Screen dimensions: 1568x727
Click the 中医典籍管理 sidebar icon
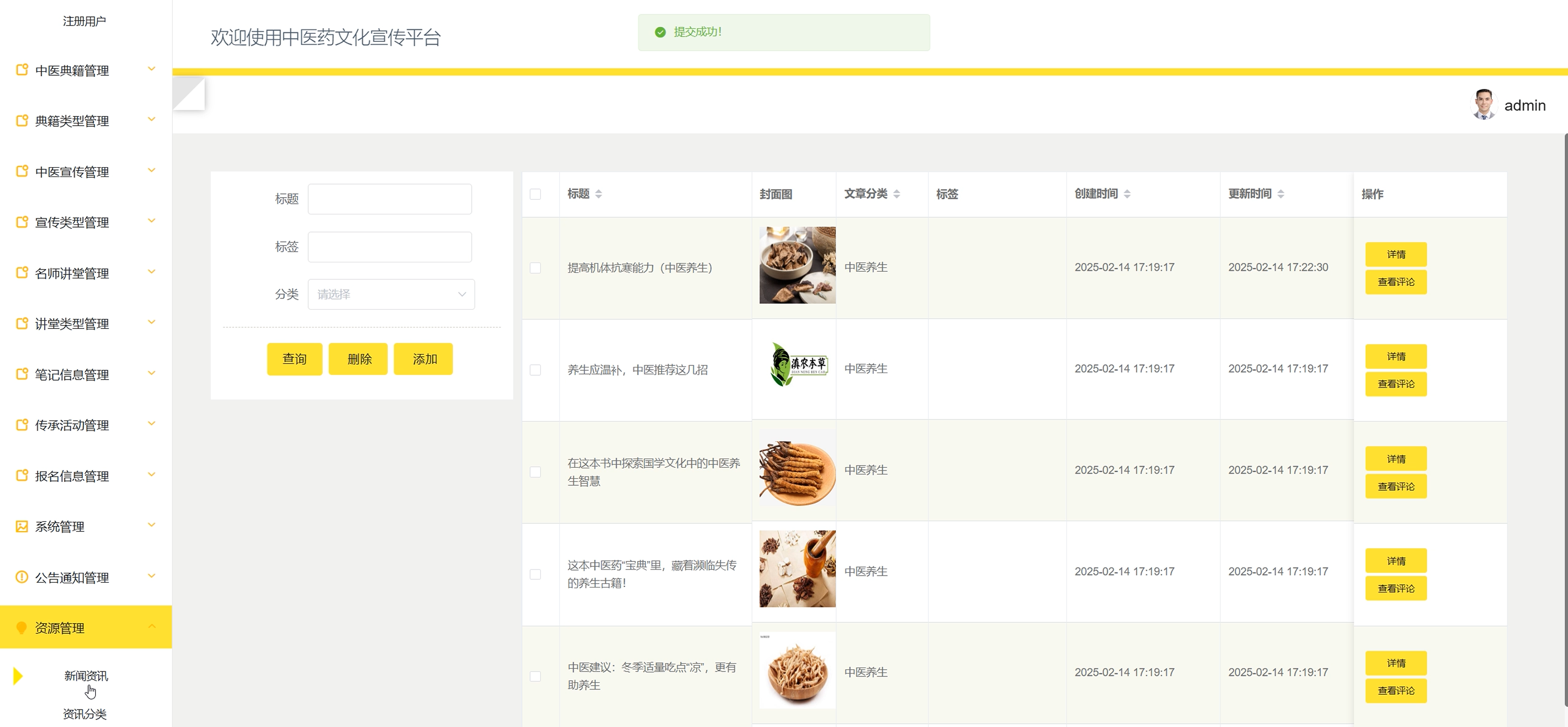[22, 70]
